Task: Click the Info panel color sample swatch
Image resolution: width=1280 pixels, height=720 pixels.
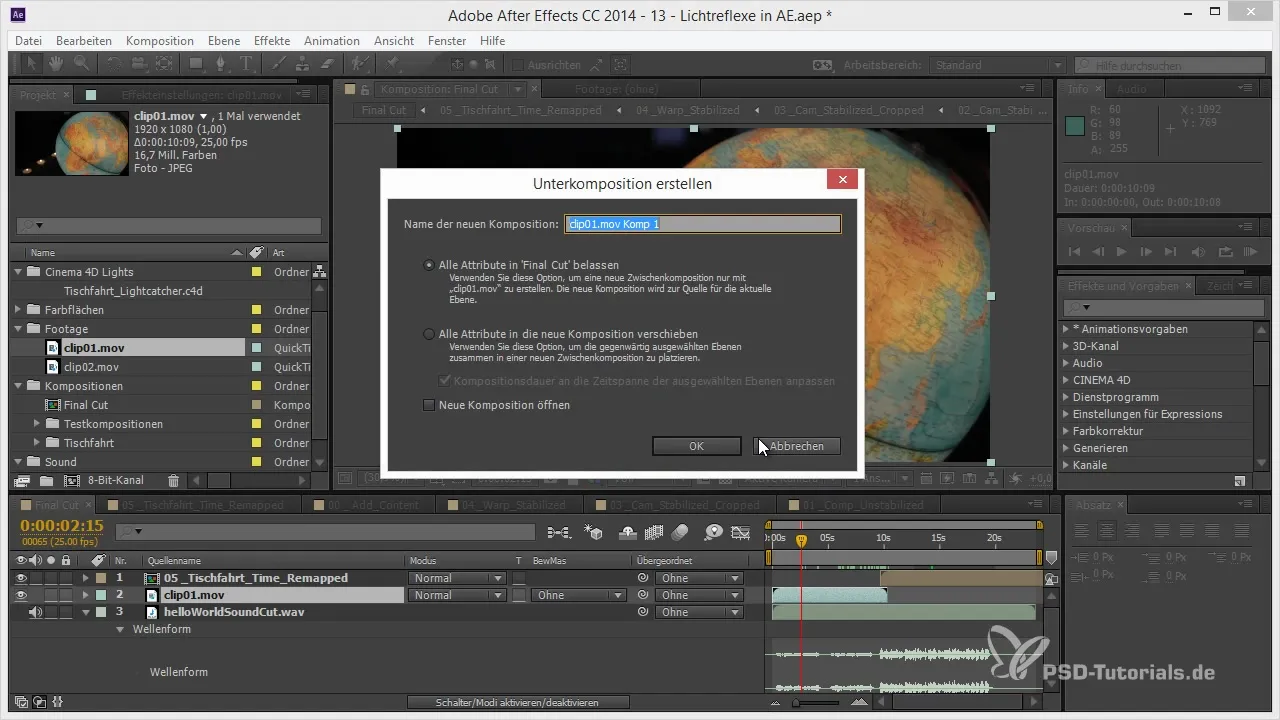Action: [x=1076, y=126]
